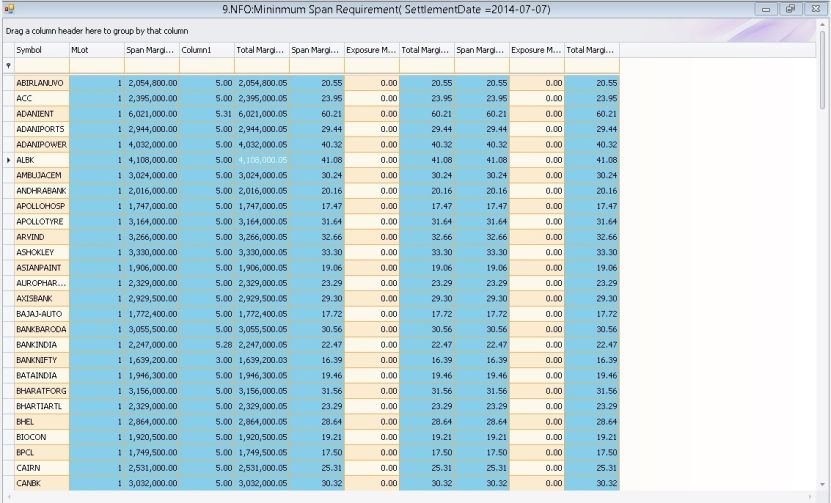Image resolution: width=831 pixels, height=503 pixels.
Task: Select the ADANIENT symbol cell
Action: coord(41,113)
